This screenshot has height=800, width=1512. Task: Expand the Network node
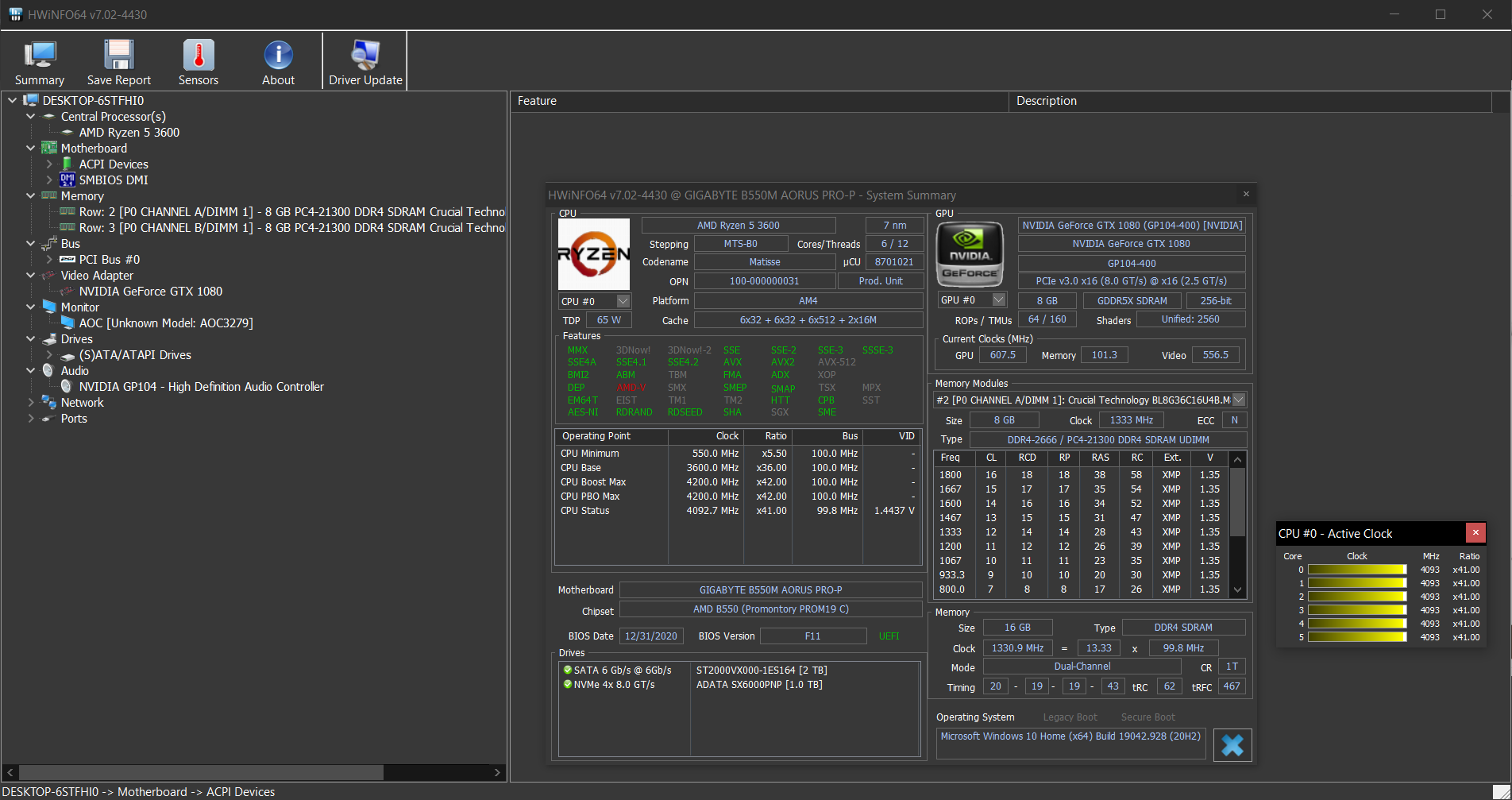[x=30, y=403]
